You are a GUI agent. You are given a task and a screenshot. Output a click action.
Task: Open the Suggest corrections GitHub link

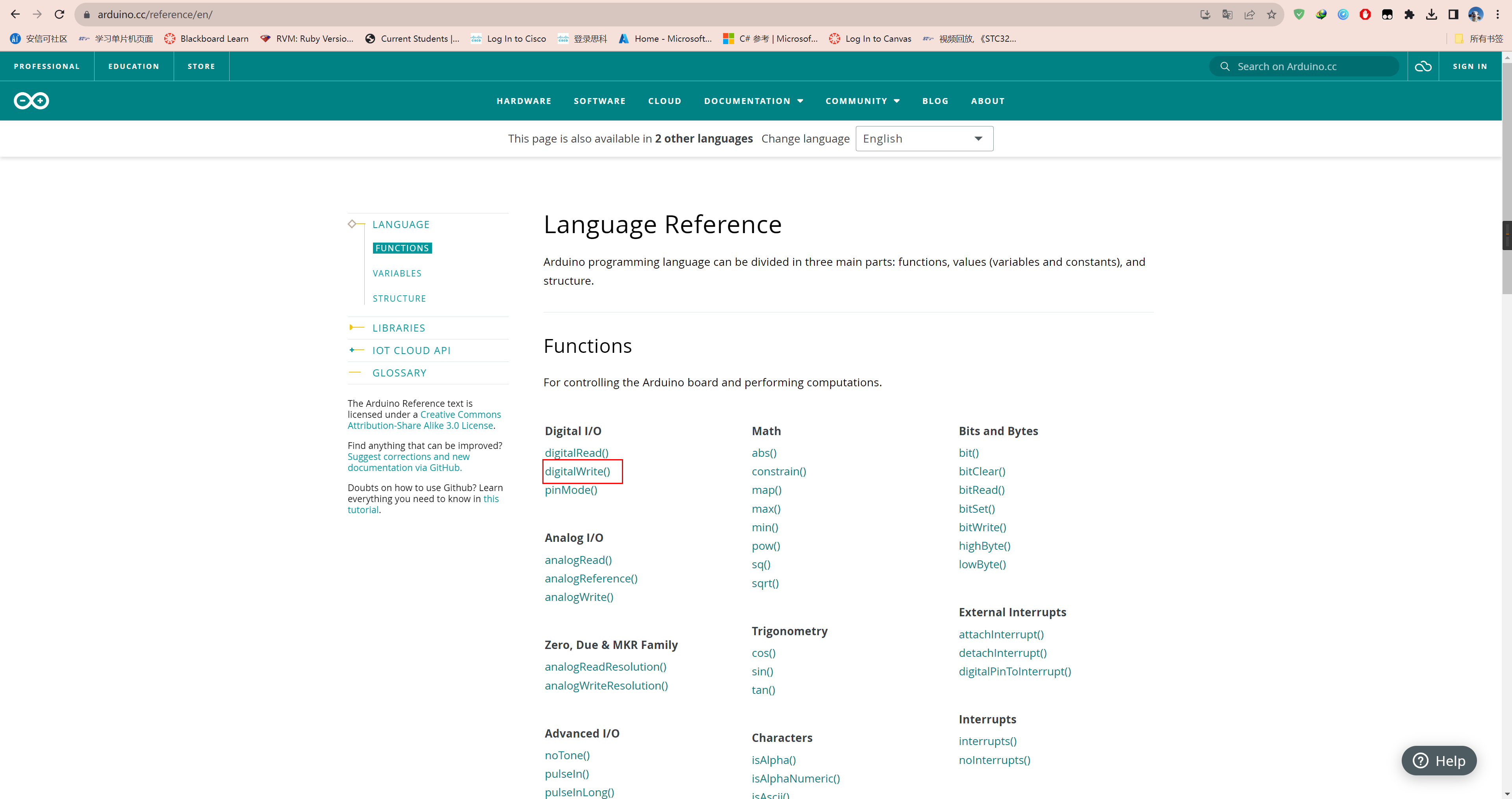click(x=408, y=462)
